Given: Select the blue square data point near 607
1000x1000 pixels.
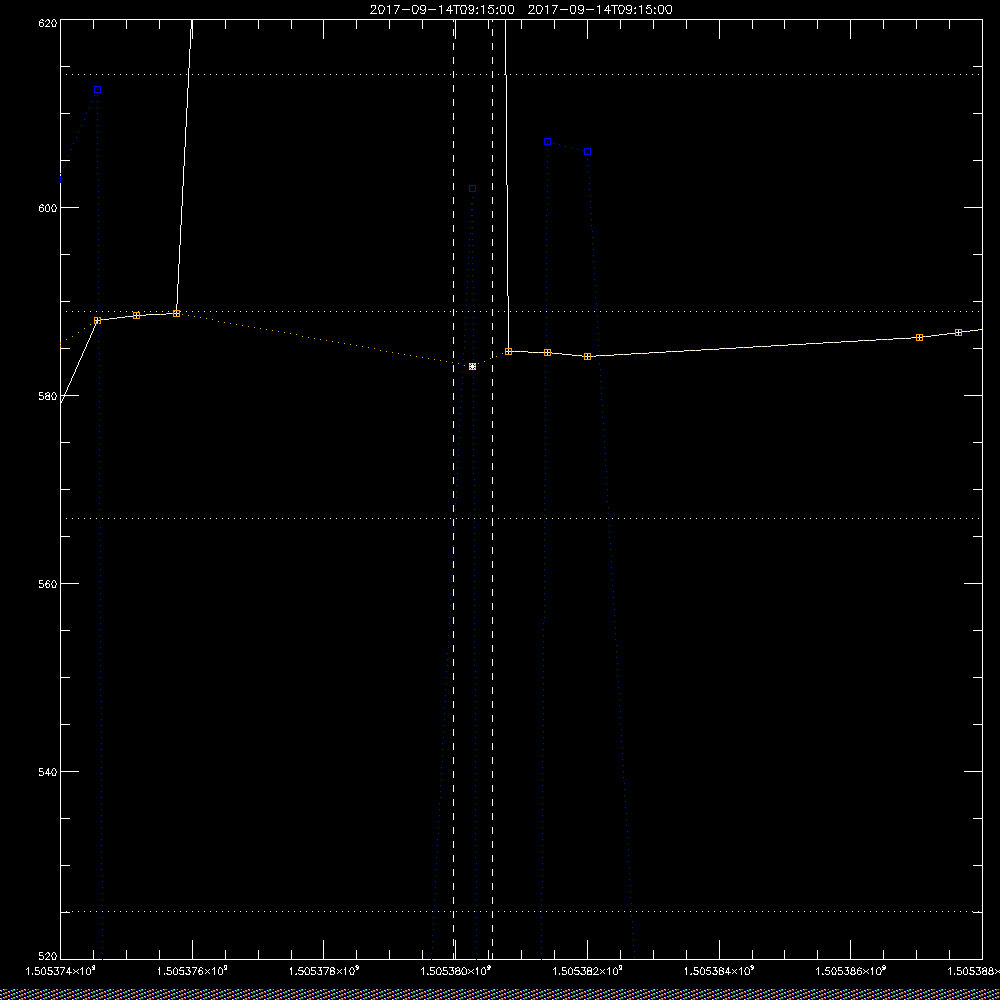Looking at the screenshot, I should coord(547,142).
